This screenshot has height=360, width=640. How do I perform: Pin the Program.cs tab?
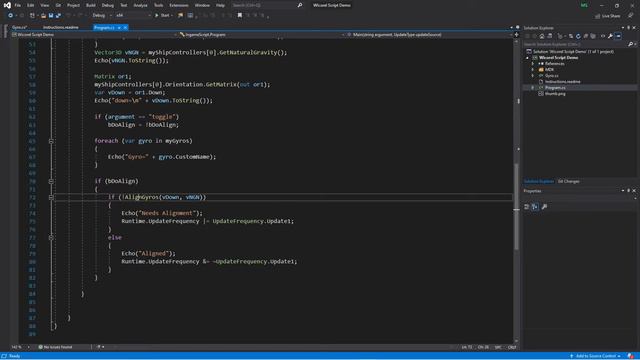click(119, 27)
